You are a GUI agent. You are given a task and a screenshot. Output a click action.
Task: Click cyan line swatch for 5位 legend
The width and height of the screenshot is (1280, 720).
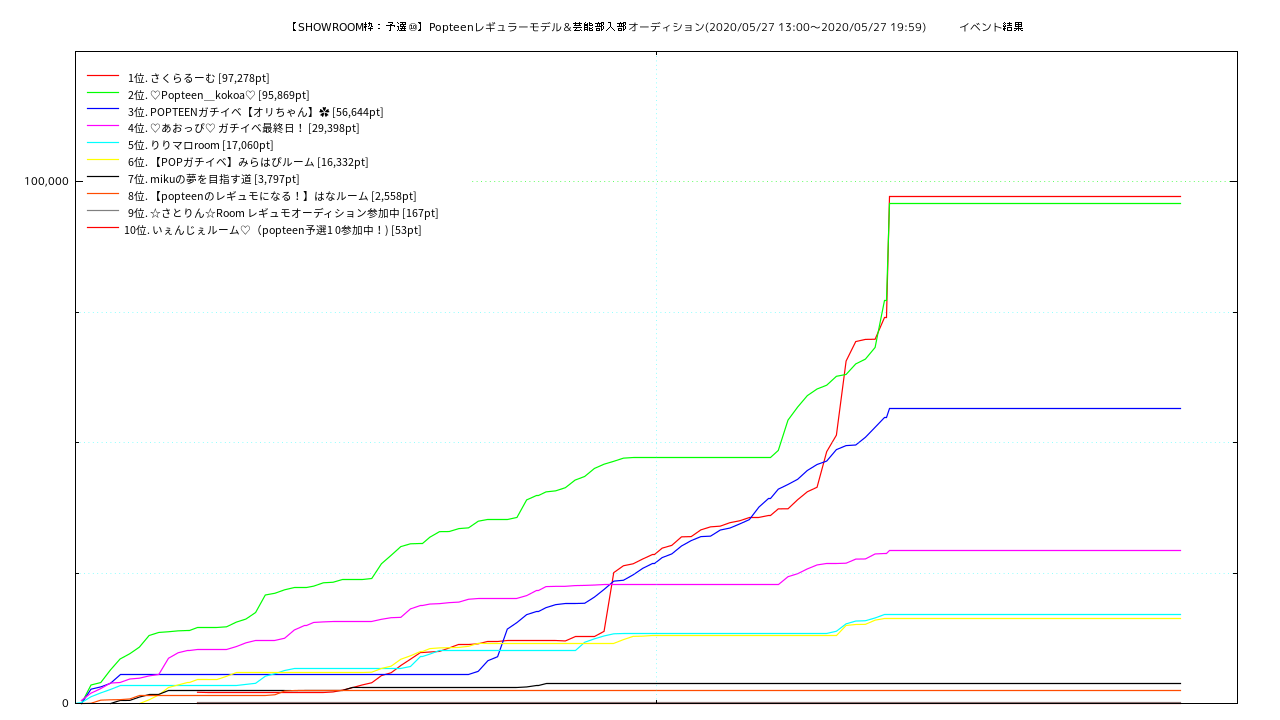click(103, 143)
